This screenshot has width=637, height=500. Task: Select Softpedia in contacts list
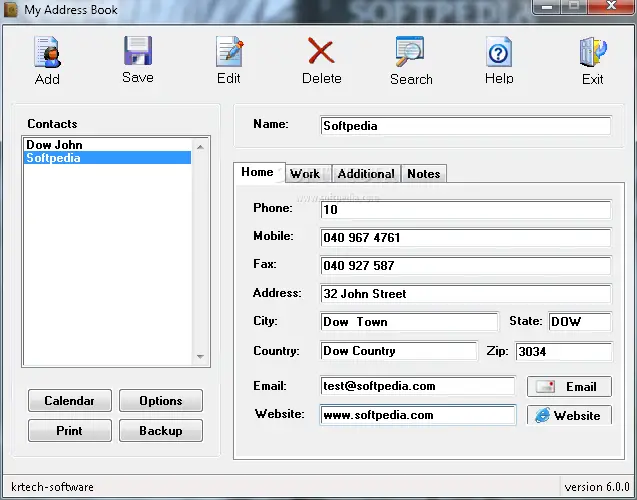tap(107, 158)
